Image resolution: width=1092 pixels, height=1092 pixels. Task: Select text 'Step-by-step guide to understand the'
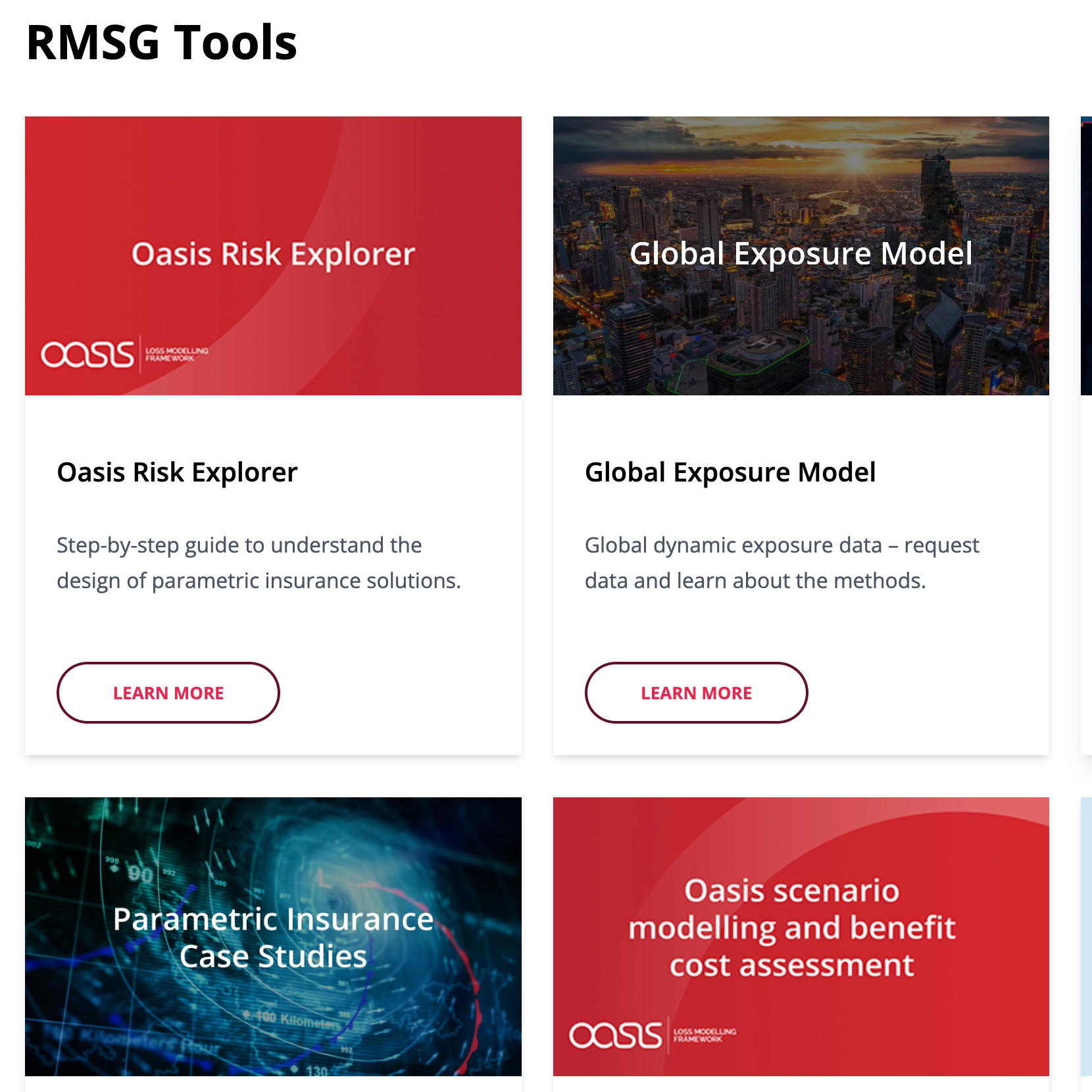[239, 545]
